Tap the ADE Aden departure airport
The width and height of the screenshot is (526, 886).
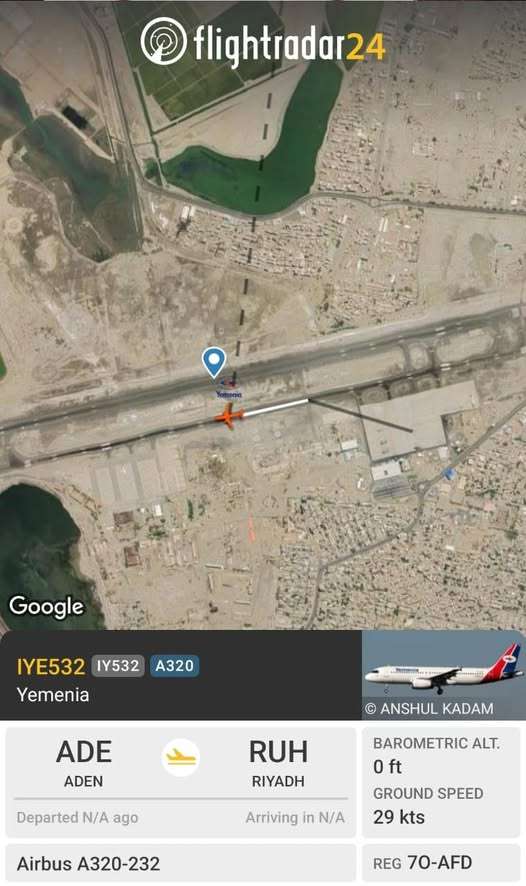point(84,763)
